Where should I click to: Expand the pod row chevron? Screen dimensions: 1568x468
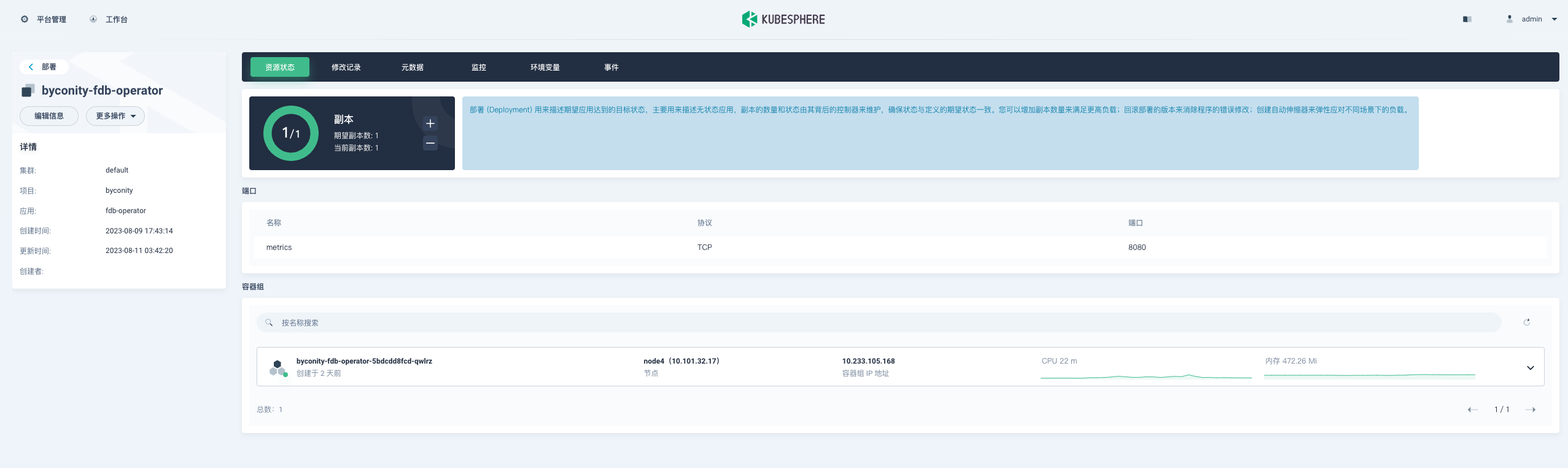point(1530,368)
